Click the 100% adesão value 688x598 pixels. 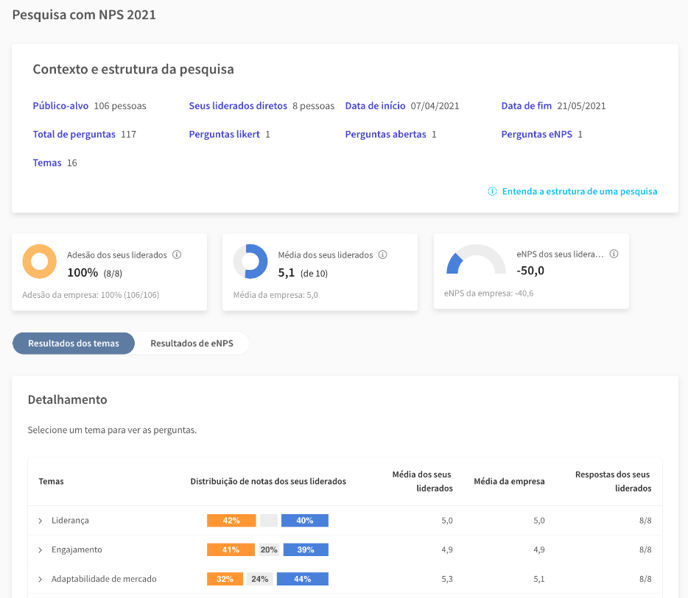[x=82, y=273]
